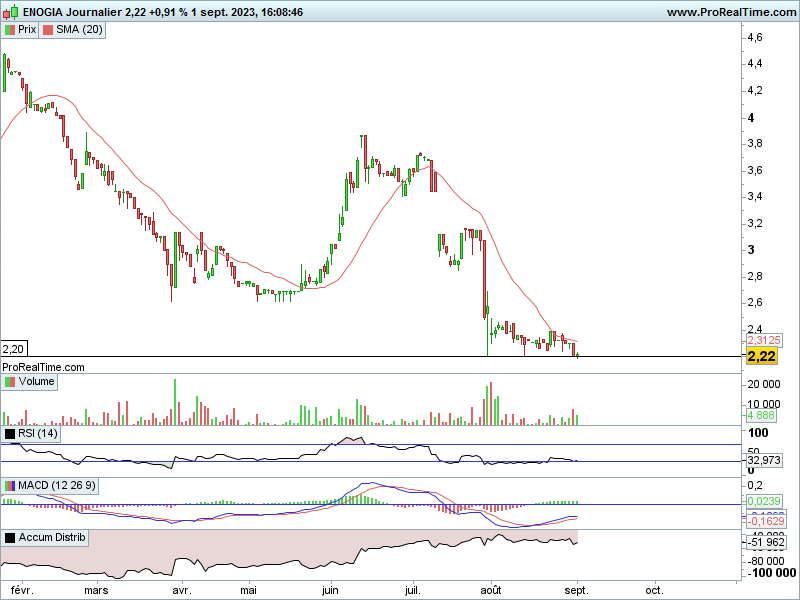Click the -100 000 Accum Distrib axis label
The height and width of the screenshot is (600, 800).
click(x=771, y=572)
